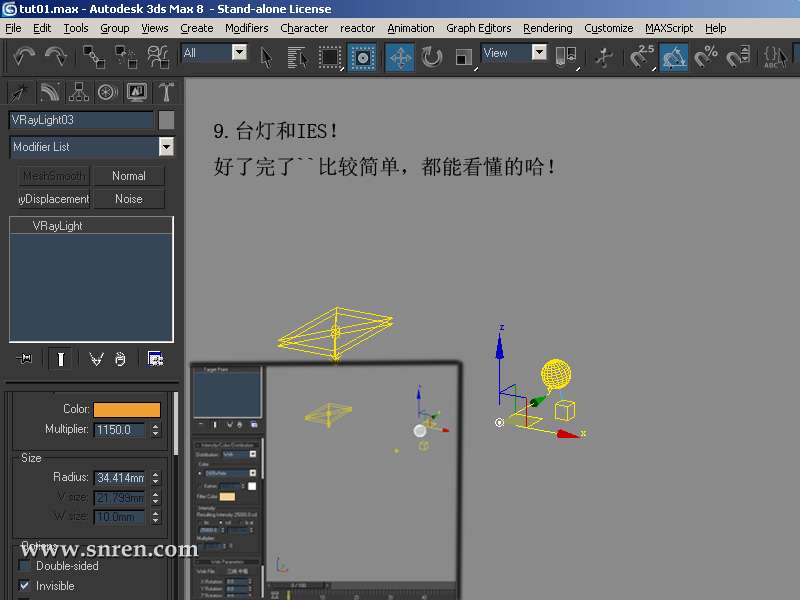Open the Select by Name list
This screenshot has width=800, height=600.
(297, 57)
